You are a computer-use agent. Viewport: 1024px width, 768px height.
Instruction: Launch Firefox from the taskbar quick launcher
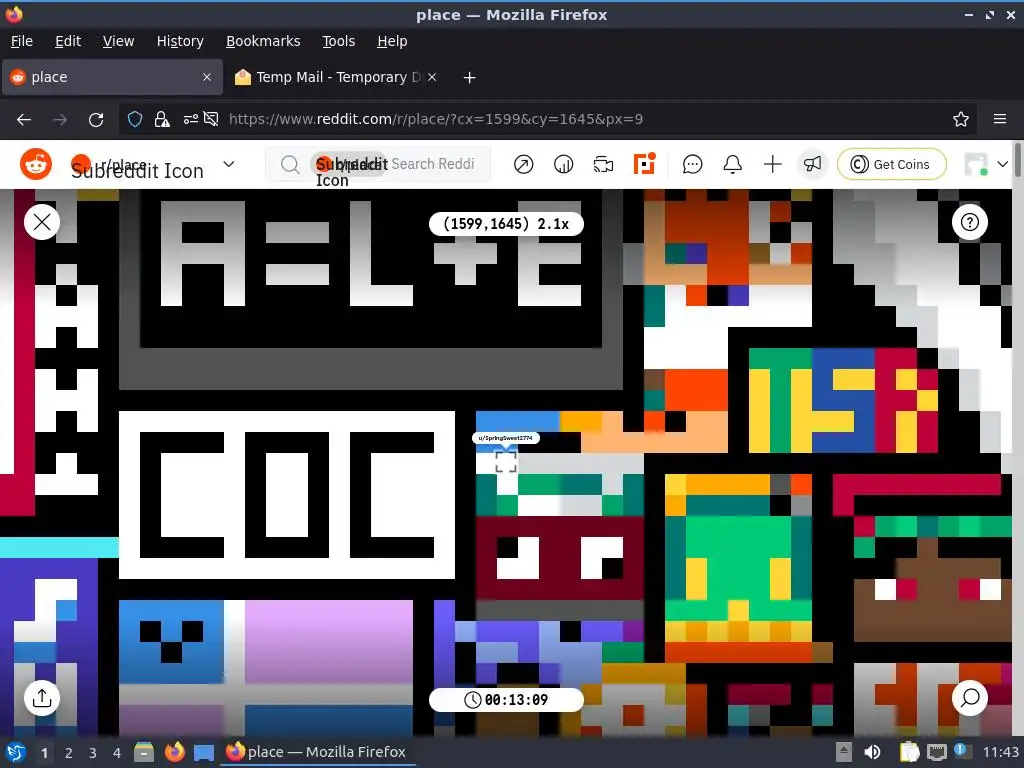point(174,752)
